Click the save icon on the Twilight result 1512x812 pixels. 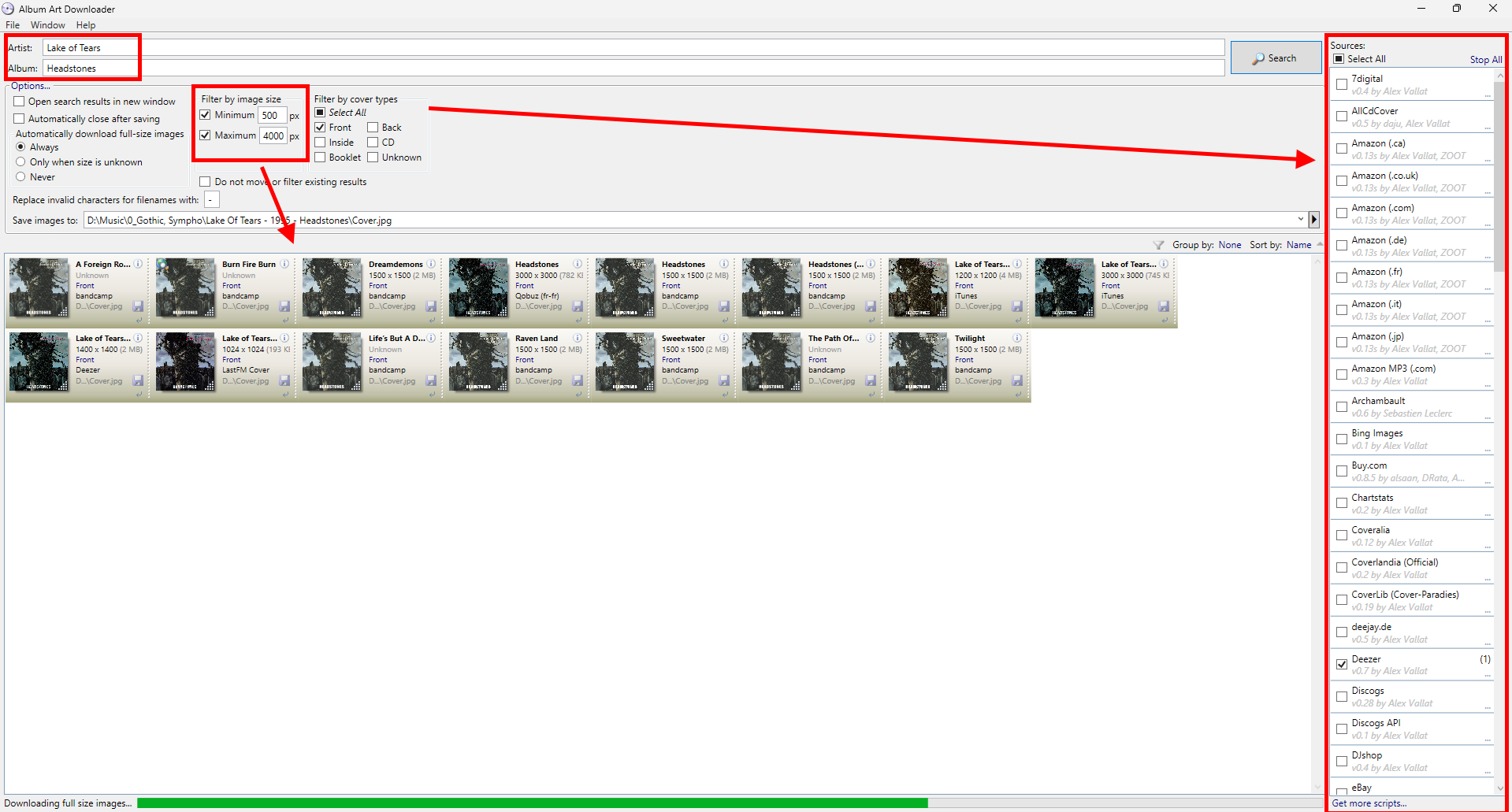(1017, 380)
